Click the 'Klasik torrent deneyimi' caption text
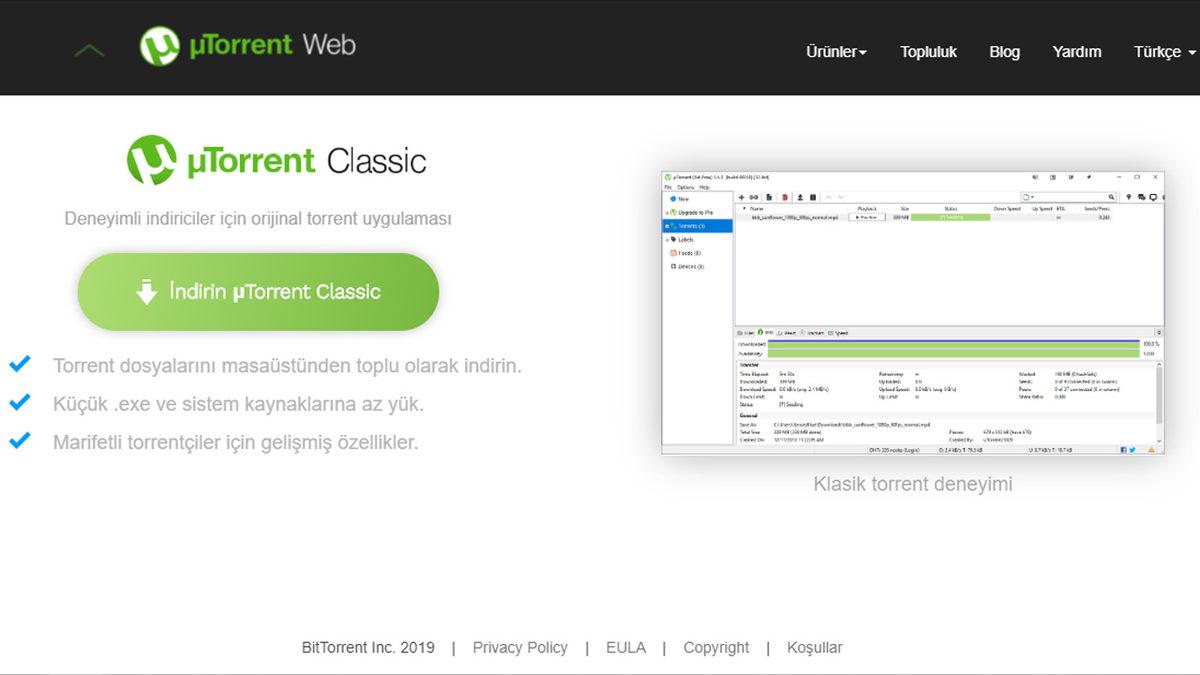This screenshot has width=1200, height=675. click(912, 484)
